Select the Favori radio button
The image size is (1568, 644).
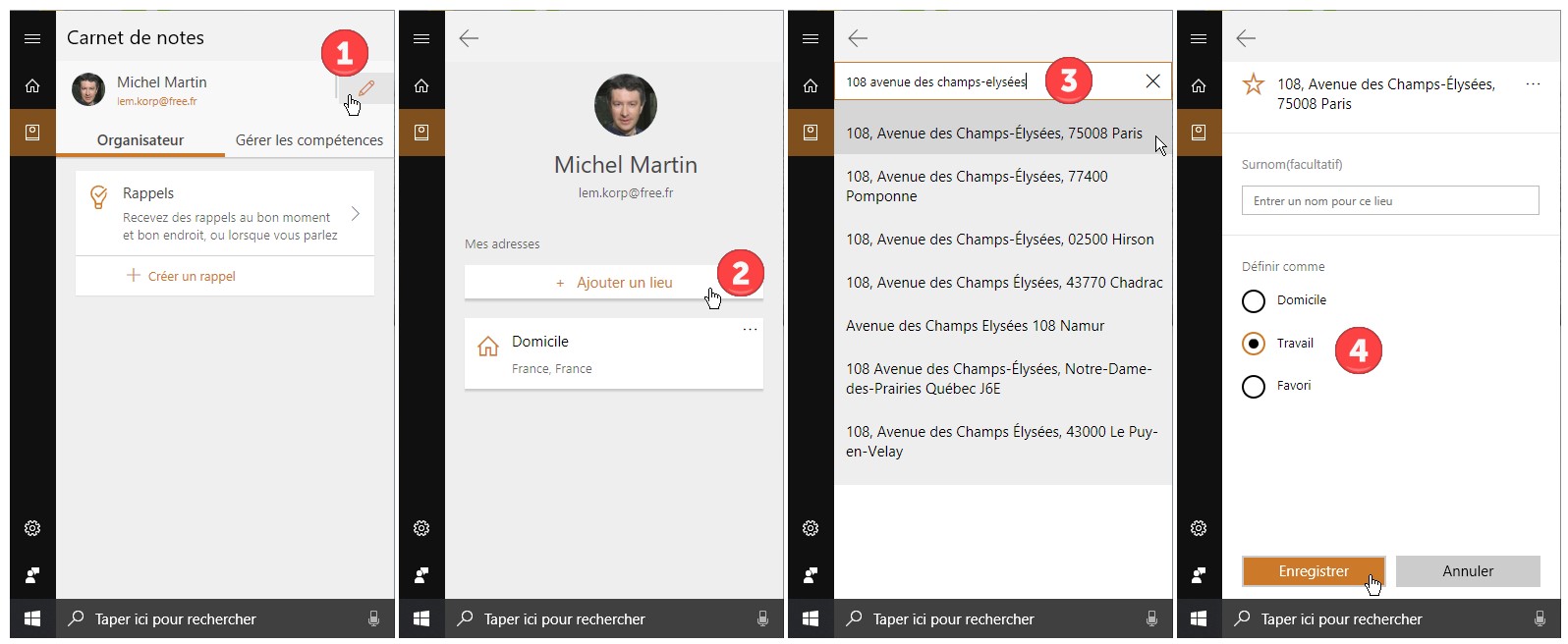(x=1254, y=387)
